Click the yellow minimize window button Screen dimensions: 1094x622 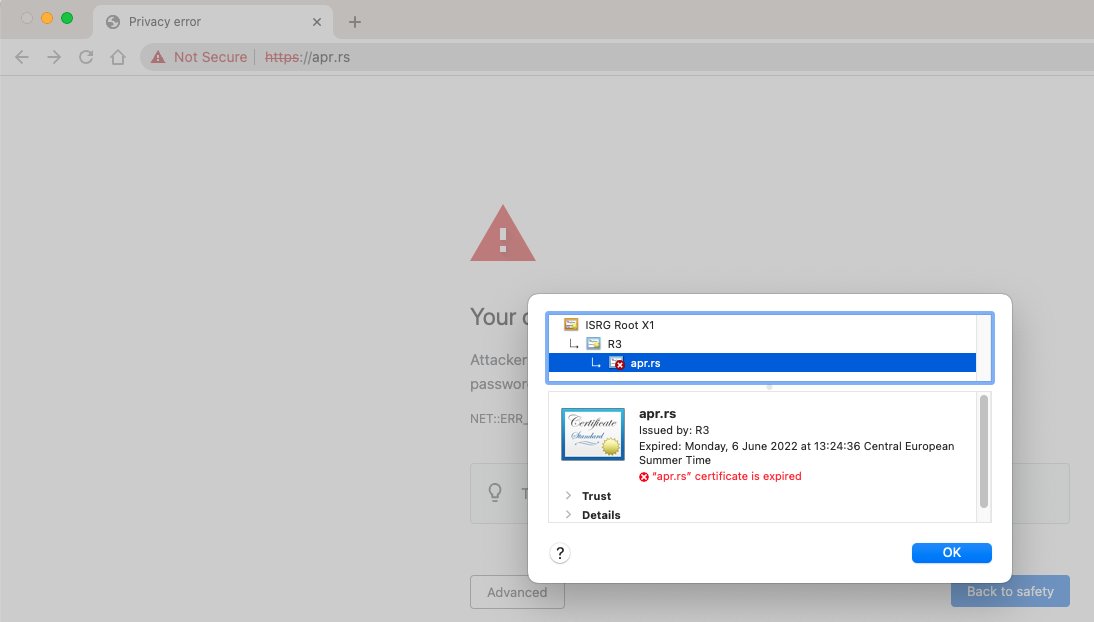coord(47,18)
